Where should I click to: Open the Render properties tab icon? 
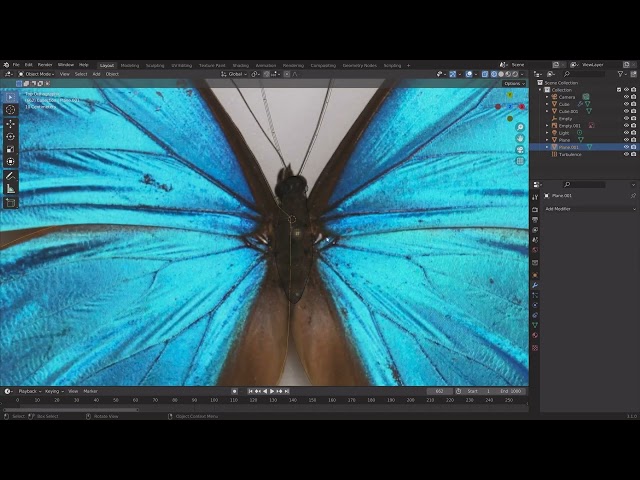pos(535,209)
